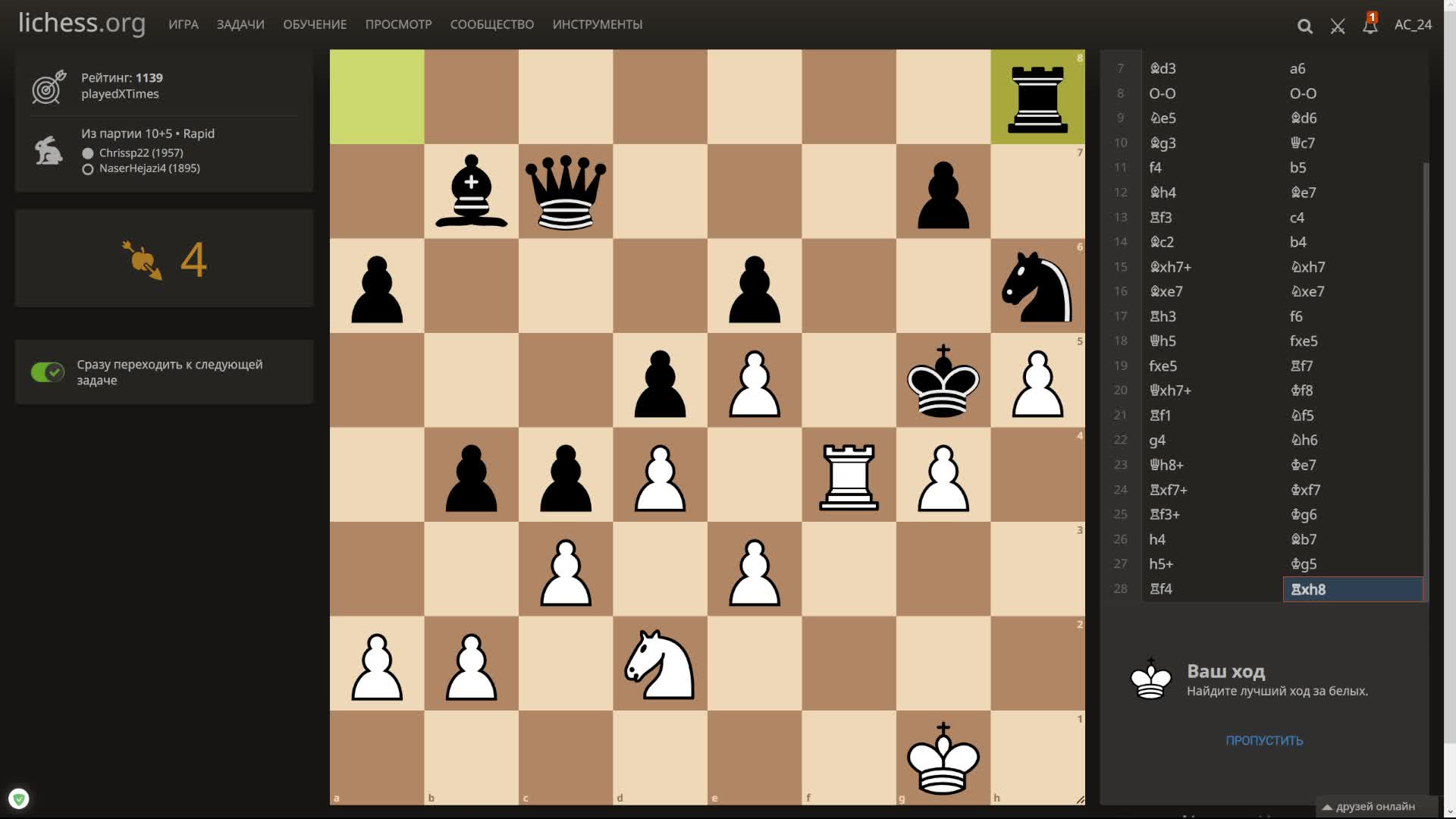Viewport: 1456px width, 819px height.
Task: Click the black queen on c7
Action: (566, 192)
